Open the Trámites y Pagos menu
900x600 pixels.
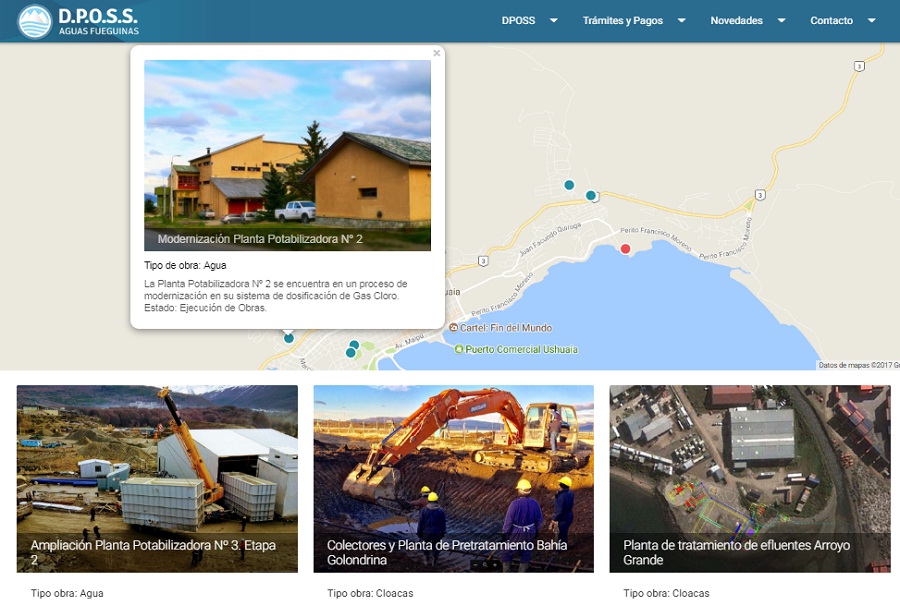pyautogui.click(x=623, y=21)
